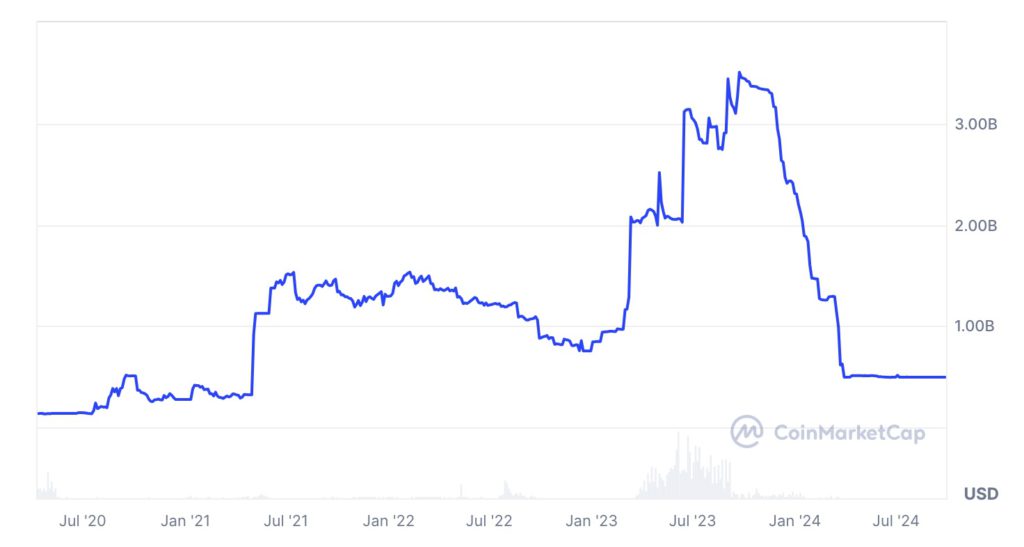Click the CoinMarketCap logo icon
1024x547 pixels.
pyautogui.click(x=746, y=432)
